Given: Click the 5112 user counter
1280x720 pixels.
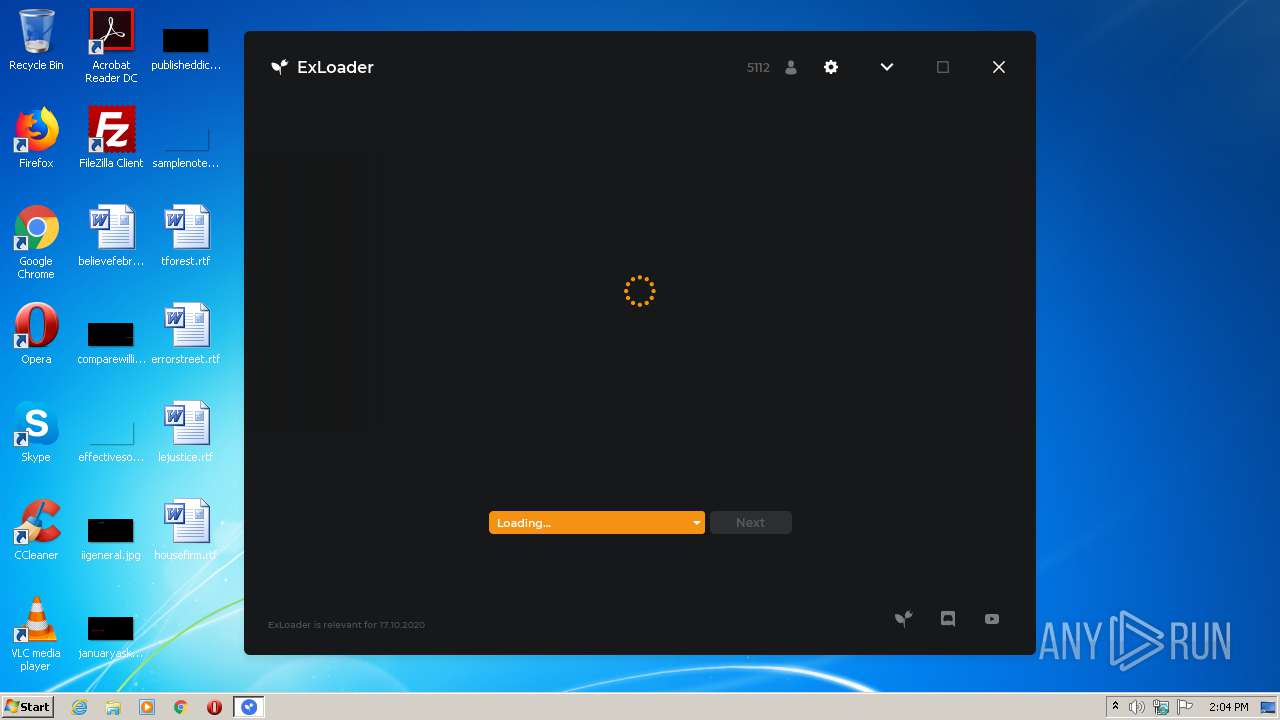Looking at the screenshot, I should (758, 68).
